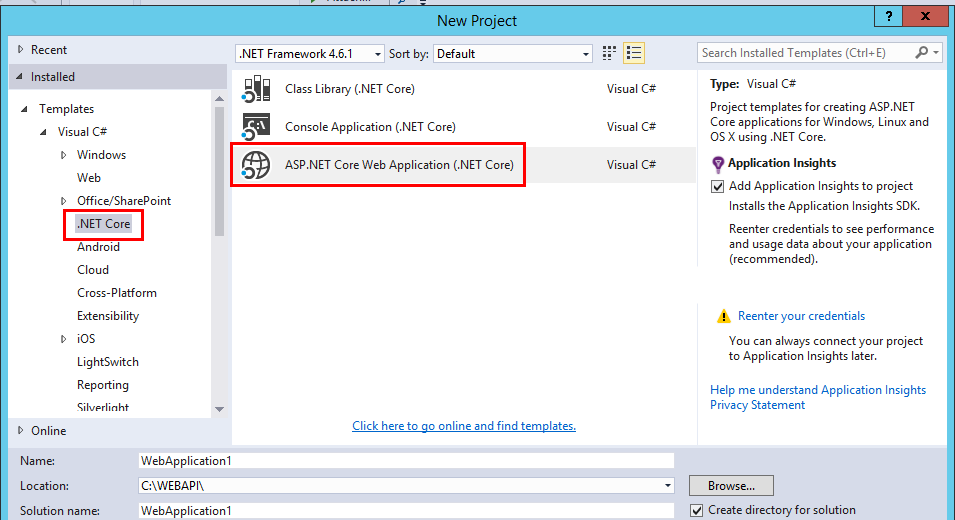
Task: Collapse the Visual C# tree node
Action: [43, 132]
